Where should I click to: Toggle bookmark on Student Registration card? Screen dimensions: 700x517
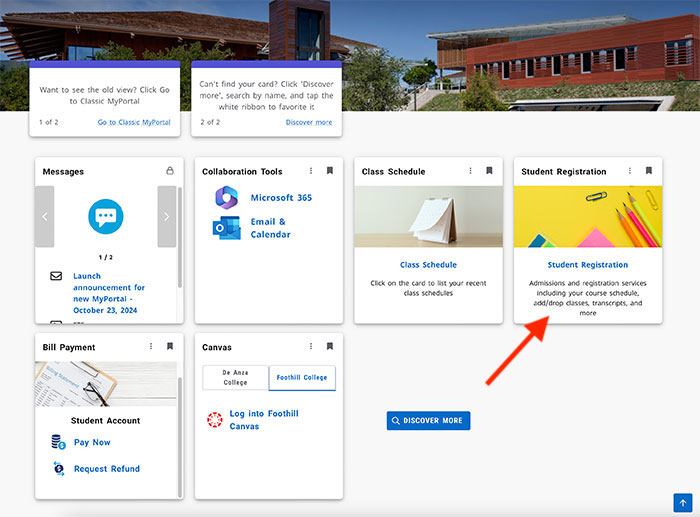click(649, 171)
